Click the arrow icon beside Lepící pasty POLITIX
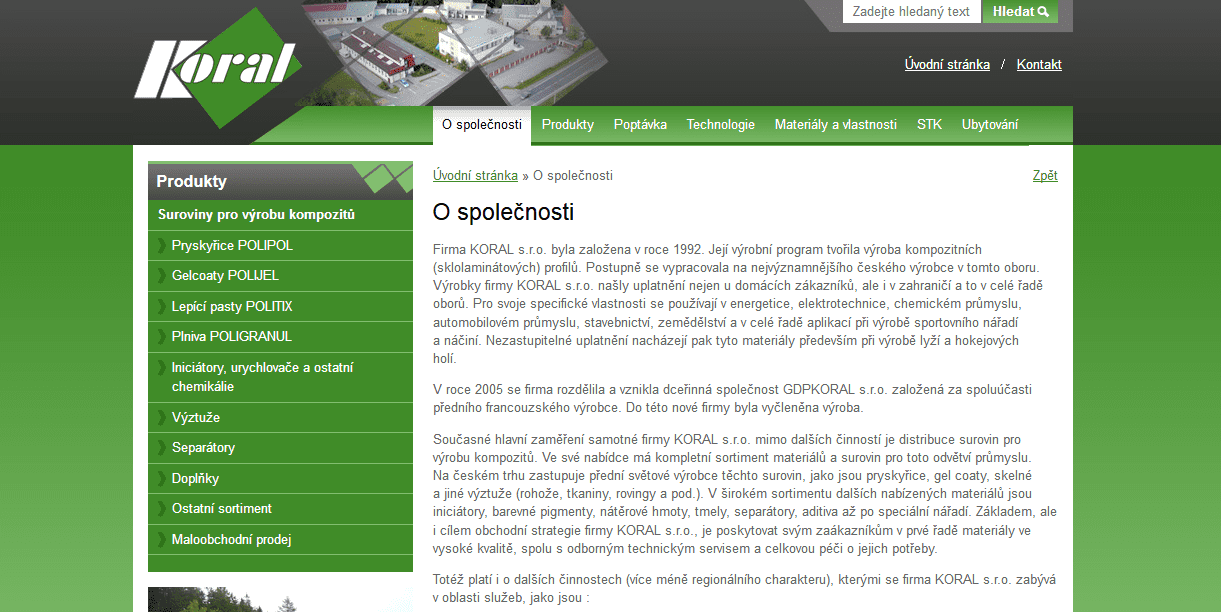This screenshot has width=1221, height=612. tap(161, 306)
